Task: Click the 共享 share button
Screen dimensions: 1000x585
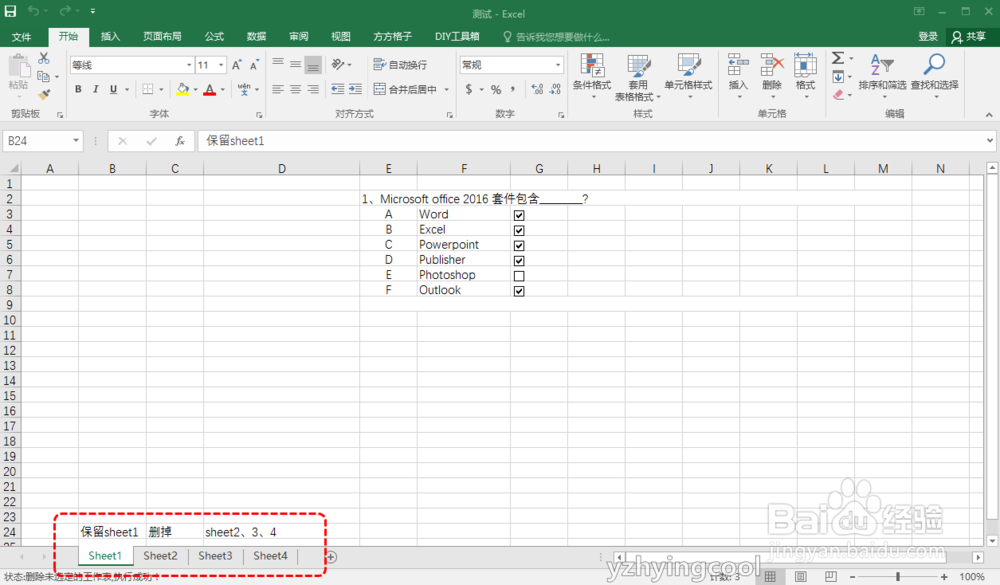Action: [x=968, y=36]
